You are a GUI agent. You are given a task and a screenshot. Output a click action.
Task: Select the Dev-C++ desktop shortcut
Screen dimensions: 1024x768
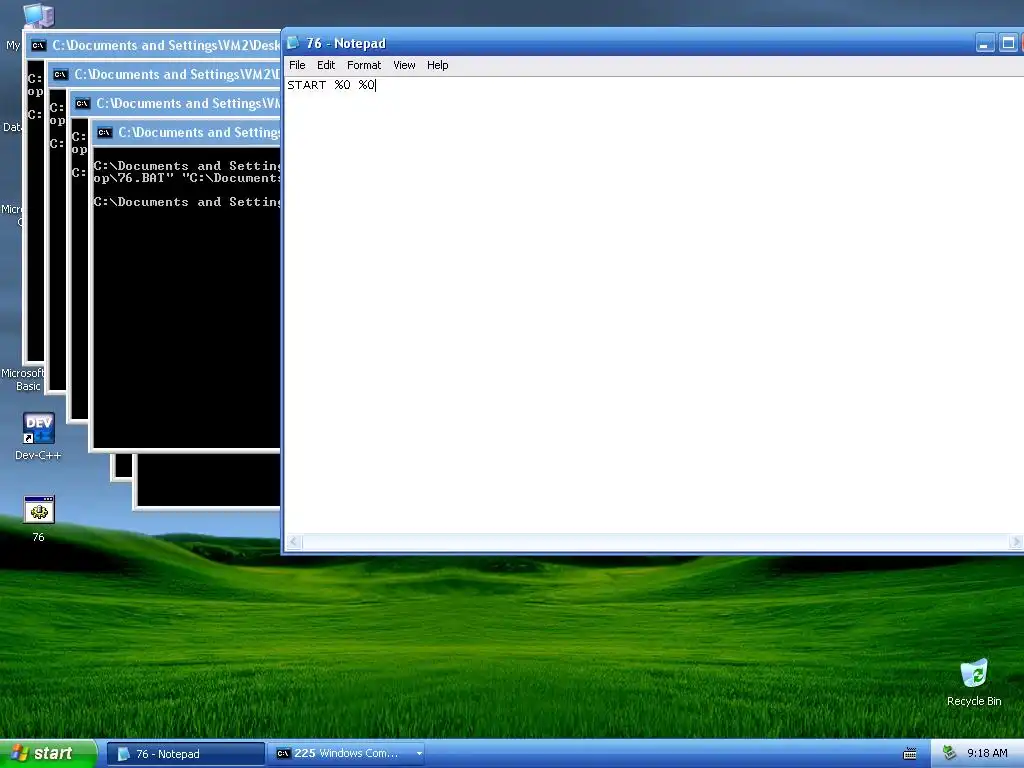pos(39,436)
